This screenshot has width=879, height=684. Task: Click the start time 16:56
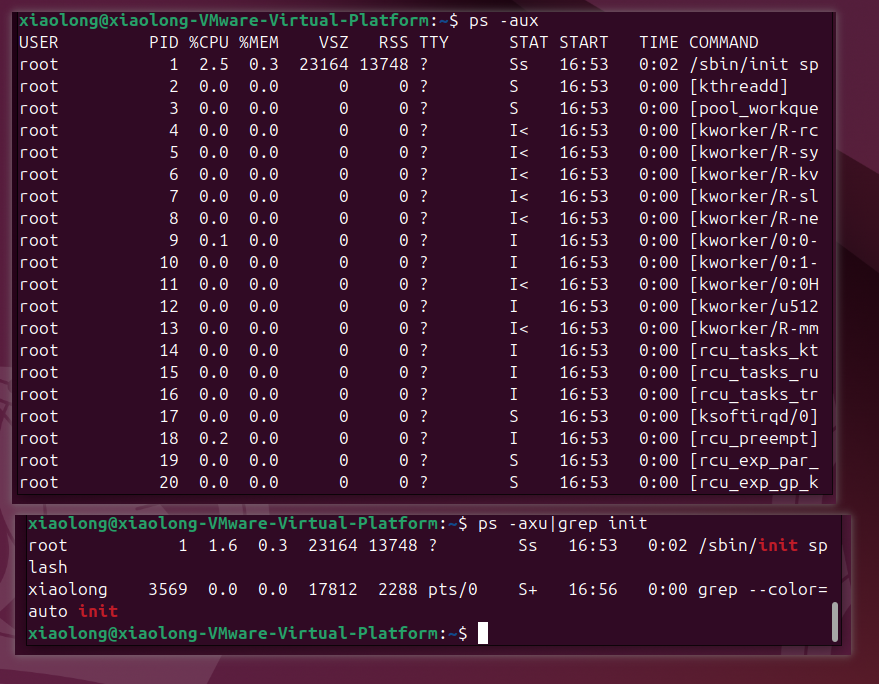(593, 589)
